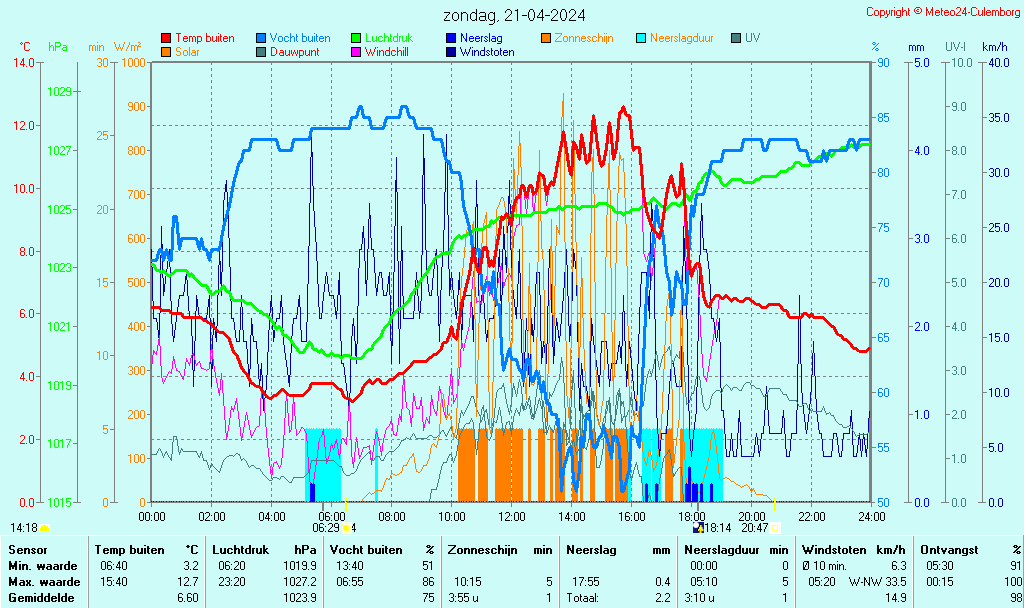Image resolution: width=1026 pixels, height=608 pixels.
Task: Click the dark blue Windstoten legend square
Action: click(451, 52)
